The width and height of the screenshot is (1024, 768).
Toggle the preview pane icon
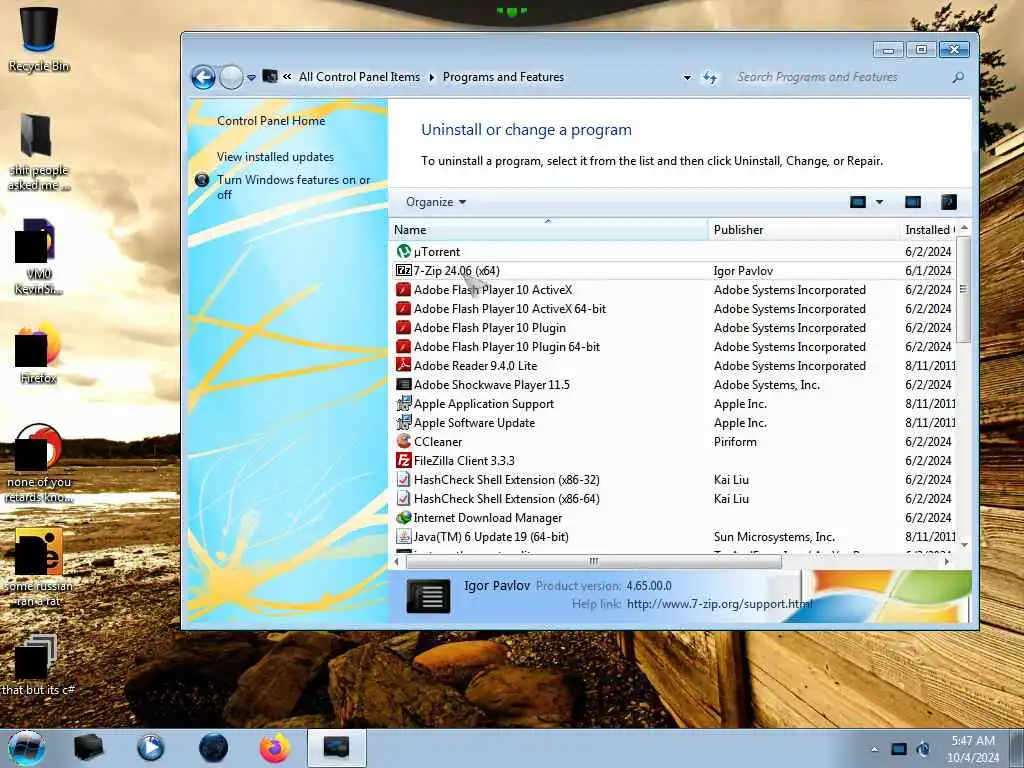point(912,202)
